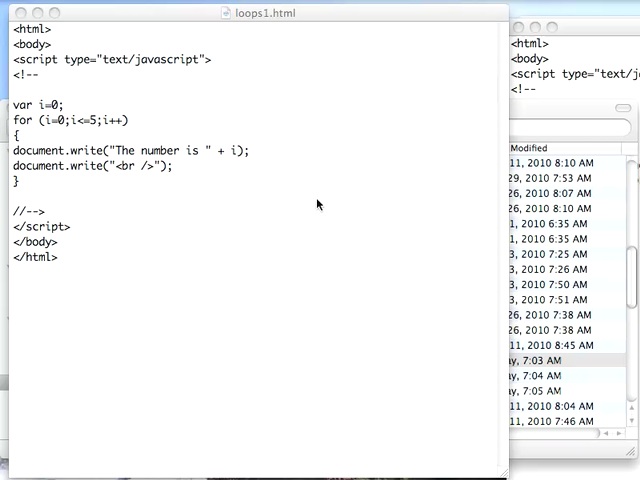Click the 'The number is' document.write line
640x480 pixels.
(131, 151)
